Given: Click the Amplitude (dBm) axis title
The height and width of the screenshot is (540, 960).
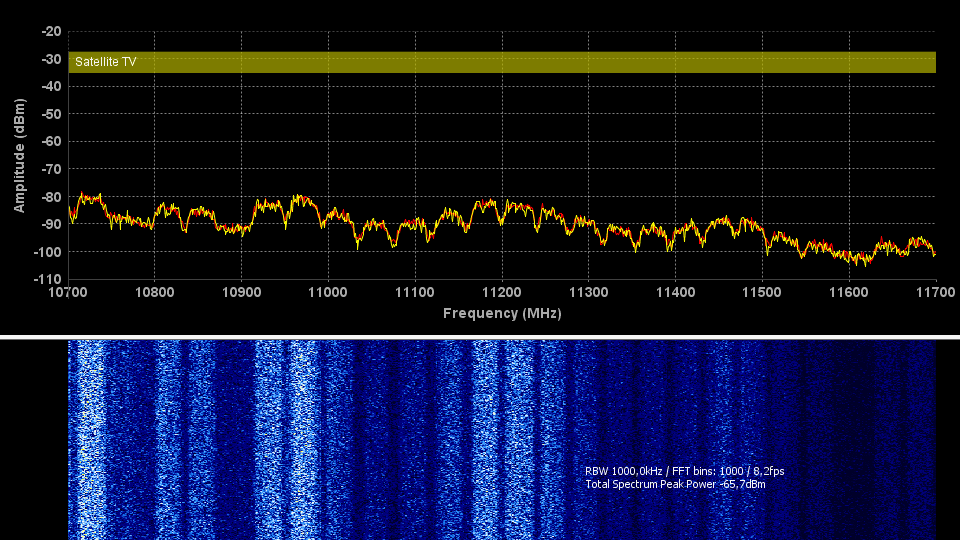Looking at the screenshot, I should [x=19, y=155].
